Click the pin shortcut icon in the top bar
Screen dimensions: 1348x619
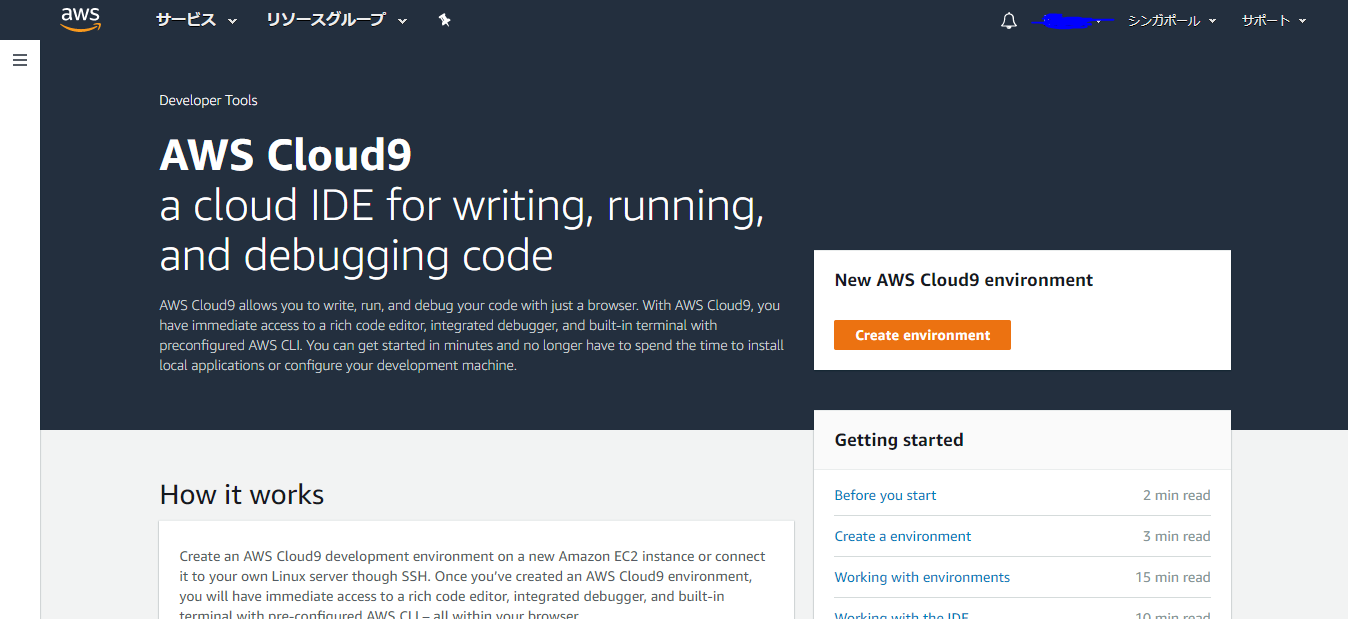point(445,20)
